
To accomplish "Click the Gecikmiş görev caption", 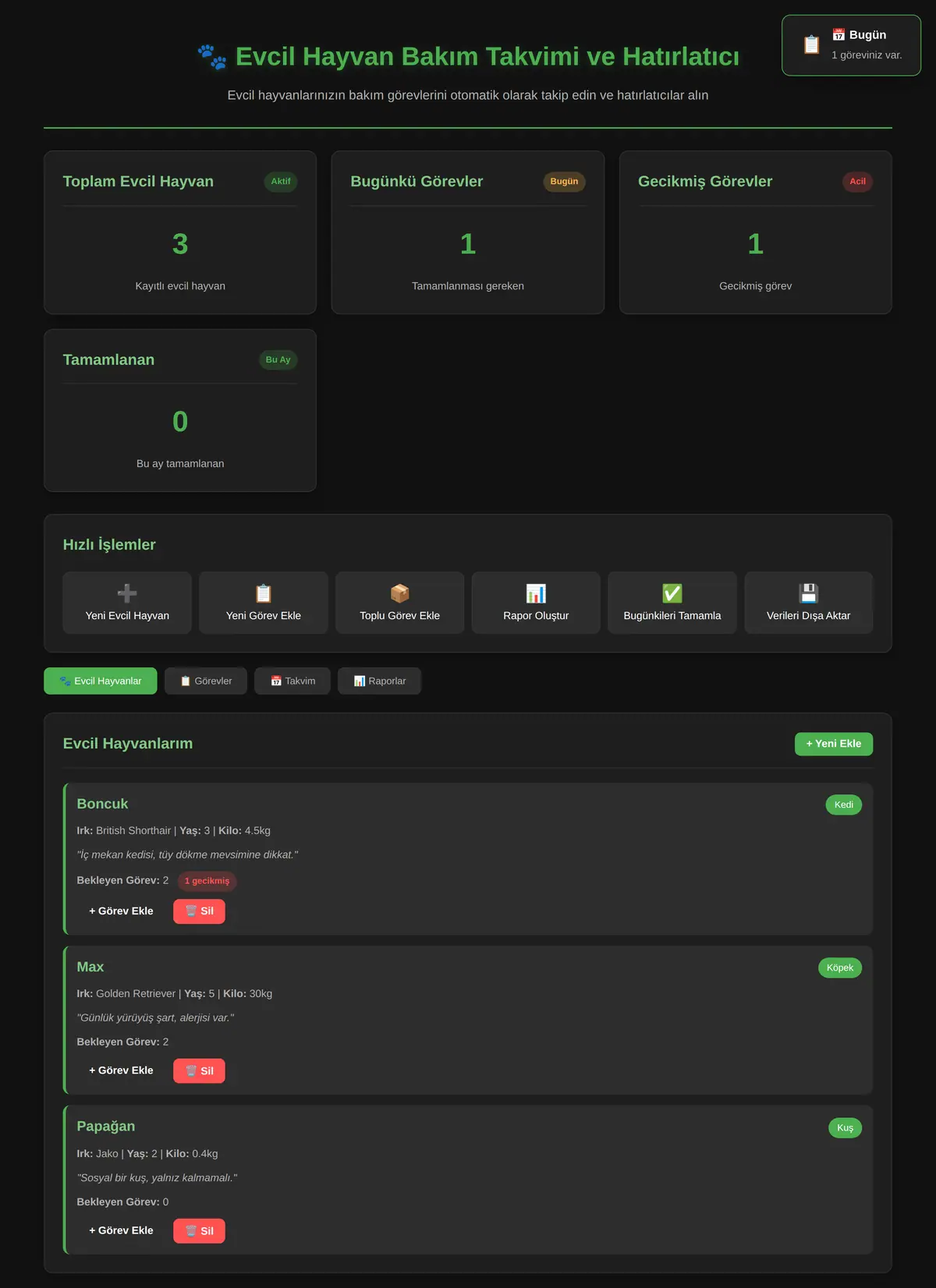I will 756,286.
